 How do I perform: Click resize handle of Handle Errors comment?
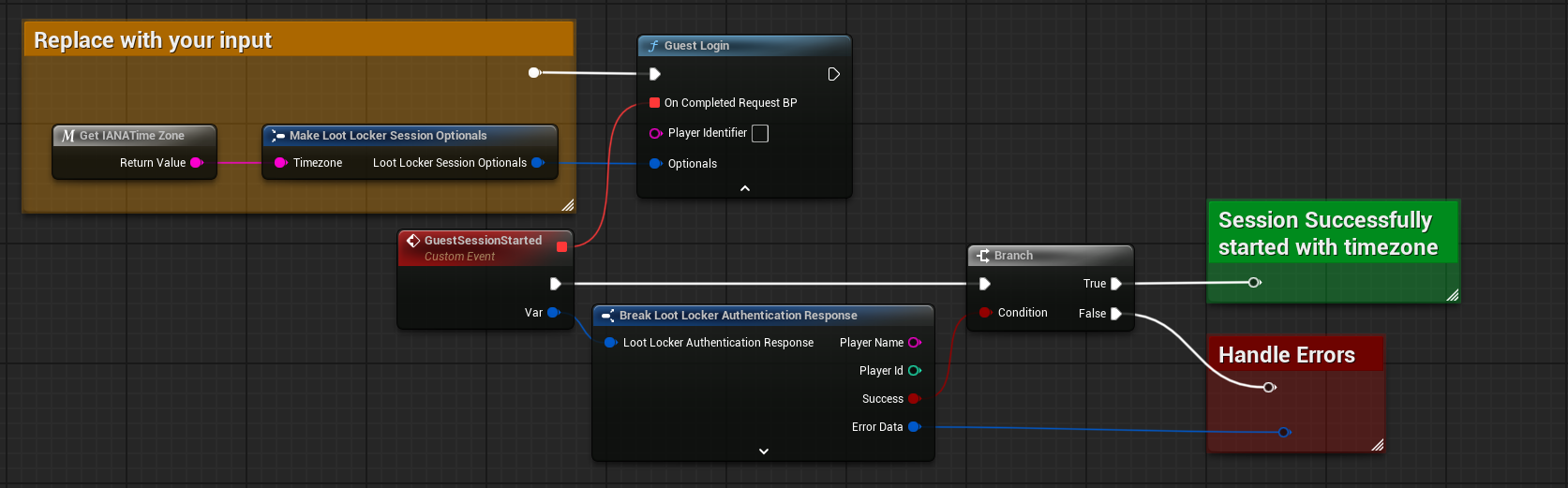[x=1377, y=446]
